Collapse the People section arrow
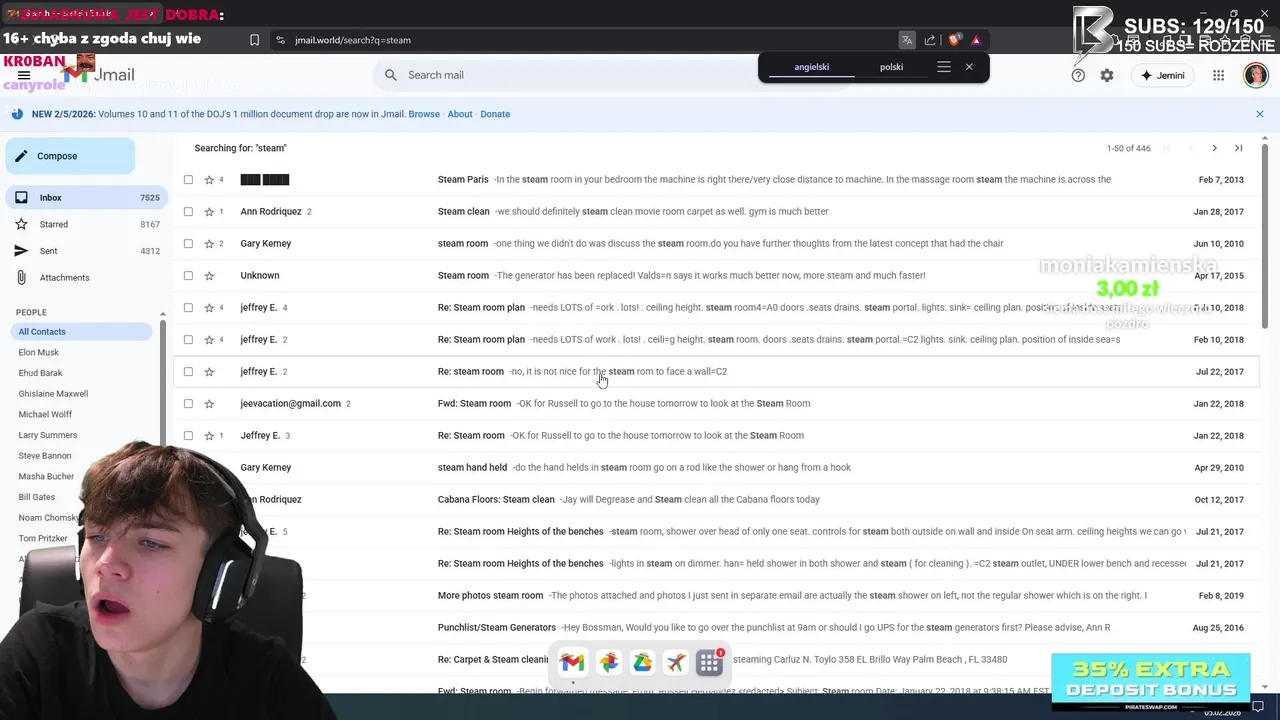The height and width of the screenshot is (720, 1280). coord(162,314)
